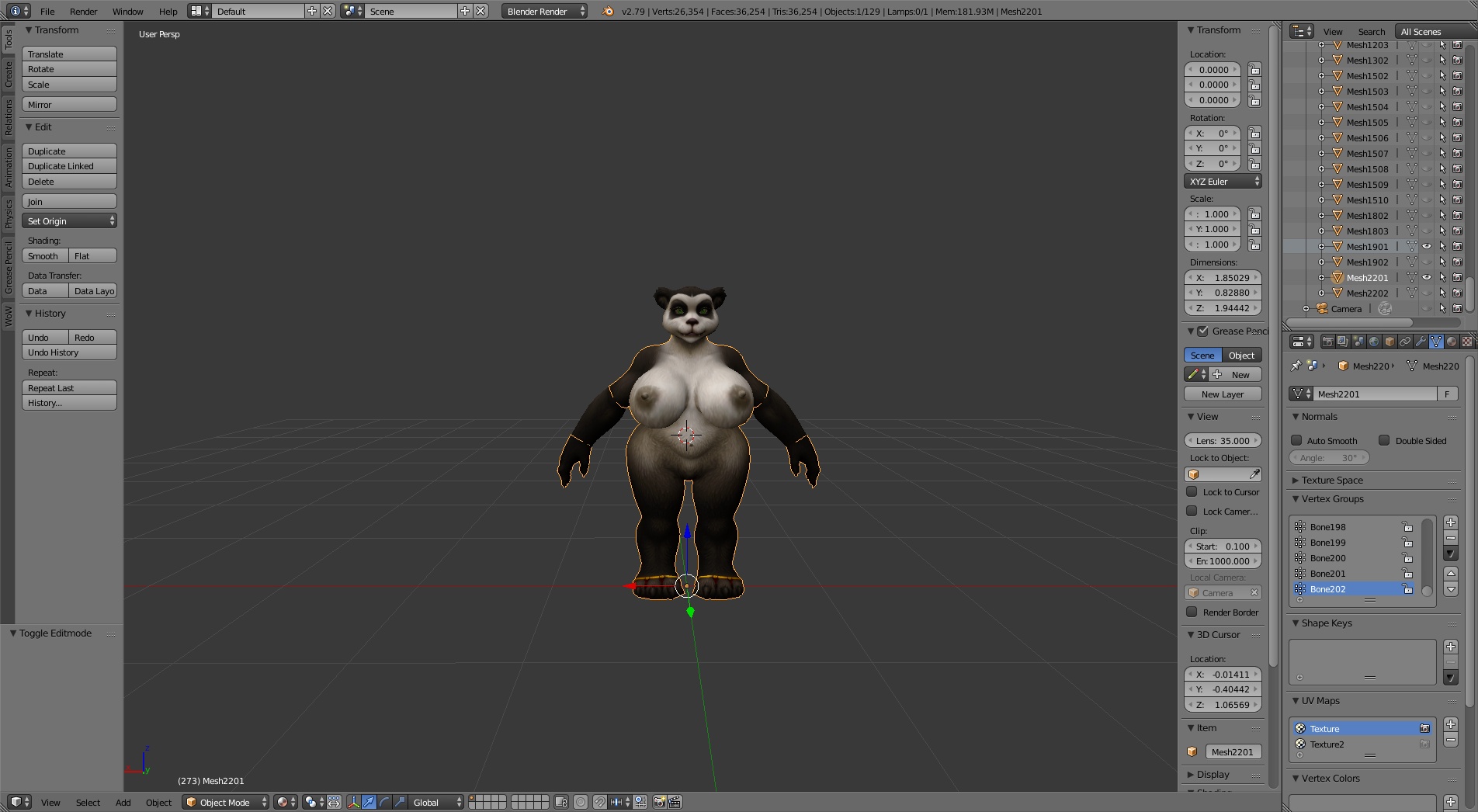
Task: Toggle active render camera icon for Texture UV map
Action: pyautogui.click(x=1424, y=728)
